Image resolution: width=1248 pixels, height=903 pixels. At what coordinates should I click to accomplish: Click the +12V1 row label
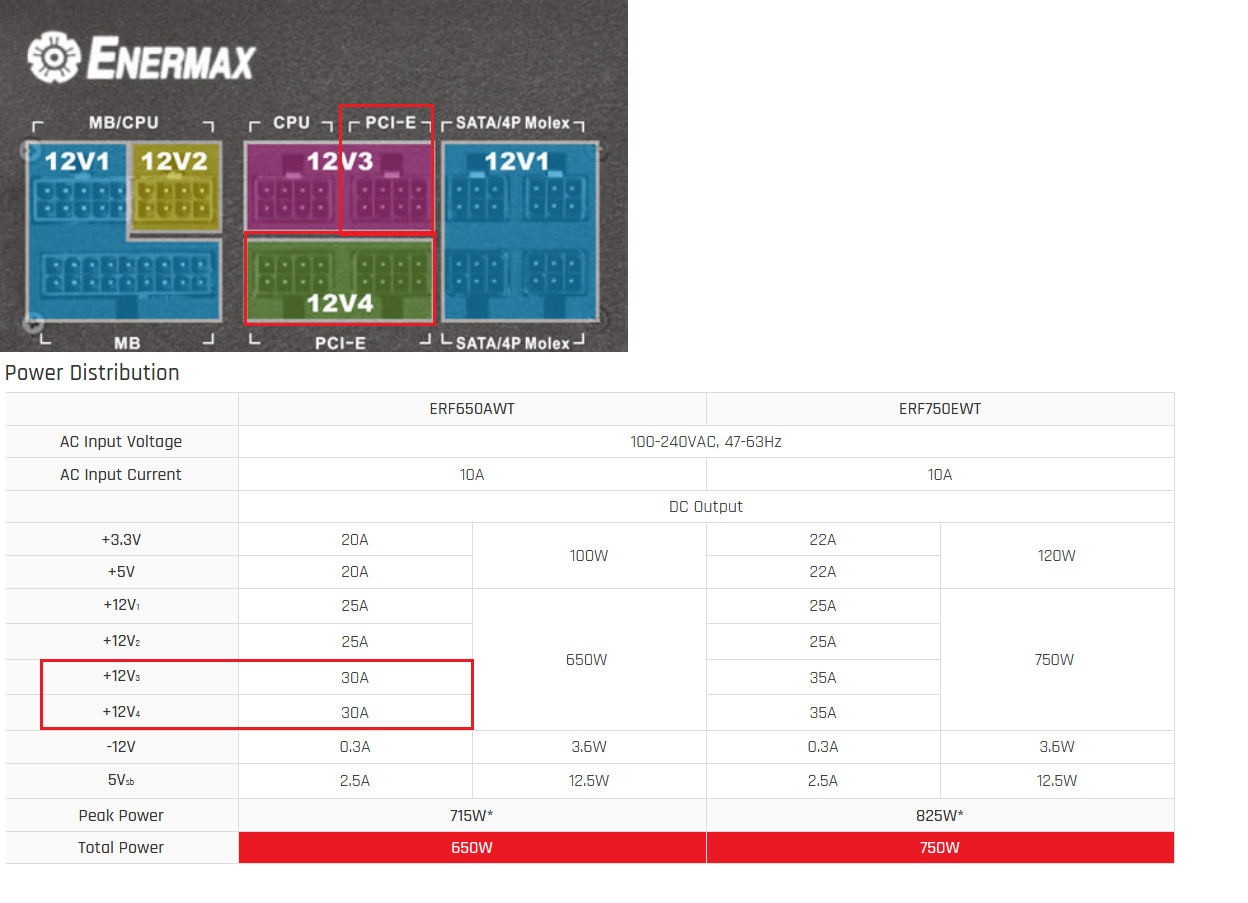[x=121, y=606]
